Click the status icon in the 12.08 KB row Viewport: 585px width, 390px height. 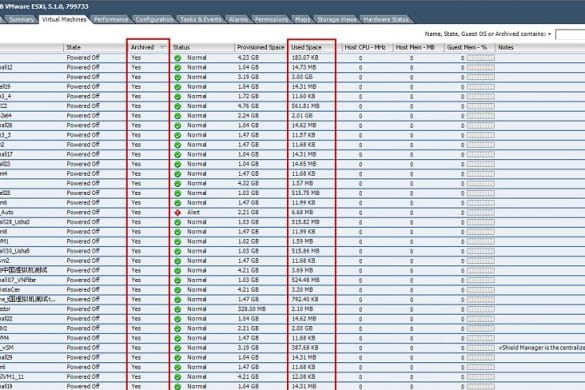point(178,377)
